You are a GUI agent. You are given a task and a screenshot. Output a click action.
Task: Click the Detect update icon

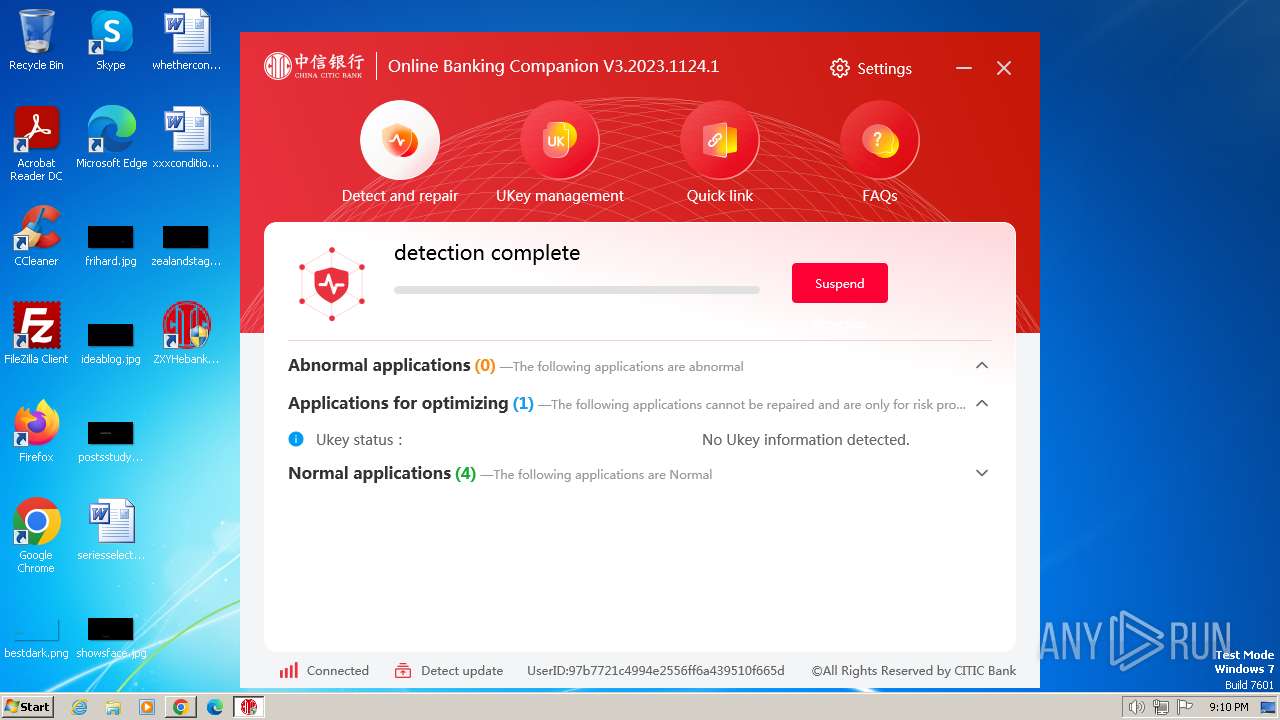point(403,671)
